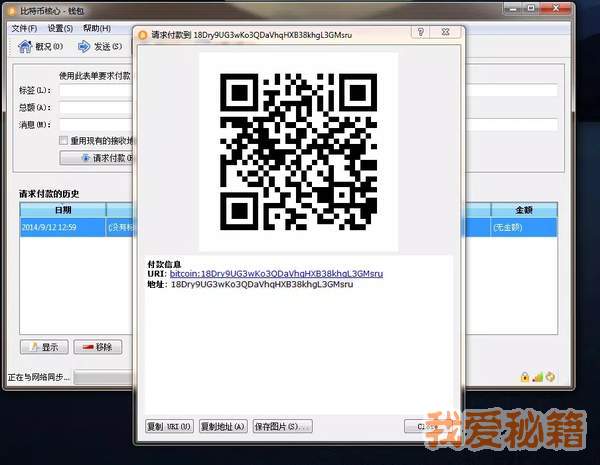Click the dialog help question-mark button
Viewport: 600px width, 465px height.
pos(421,32)
